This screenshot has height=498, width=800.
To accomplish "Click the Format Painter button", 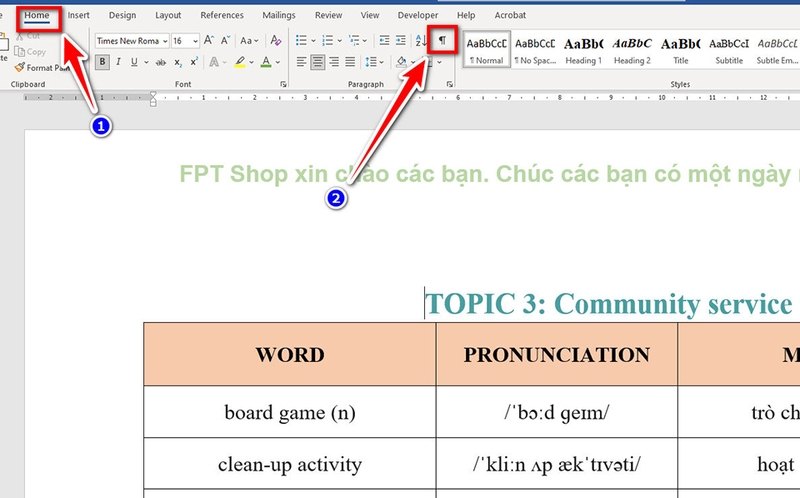I will (42, 67).
